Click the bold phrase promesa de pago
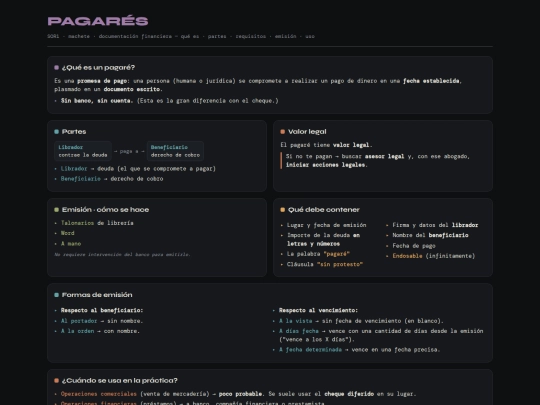 coord(102,81)
